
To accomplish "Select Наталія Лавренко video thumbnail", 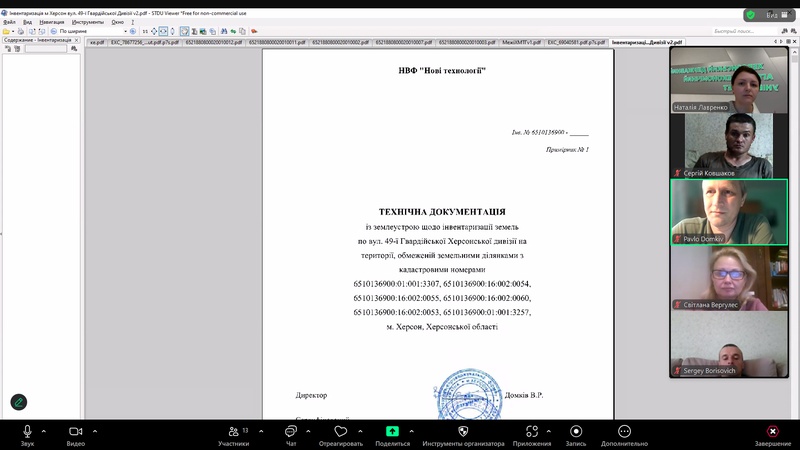I will pyautogui.click(x=729, y=80).
